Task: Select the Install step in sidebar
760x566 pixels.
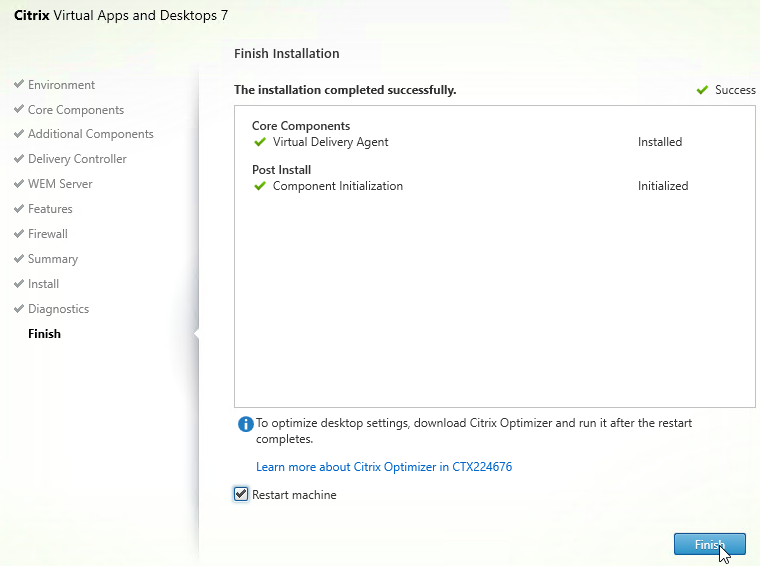Action: pyautogui.click(x=43, y=284)
